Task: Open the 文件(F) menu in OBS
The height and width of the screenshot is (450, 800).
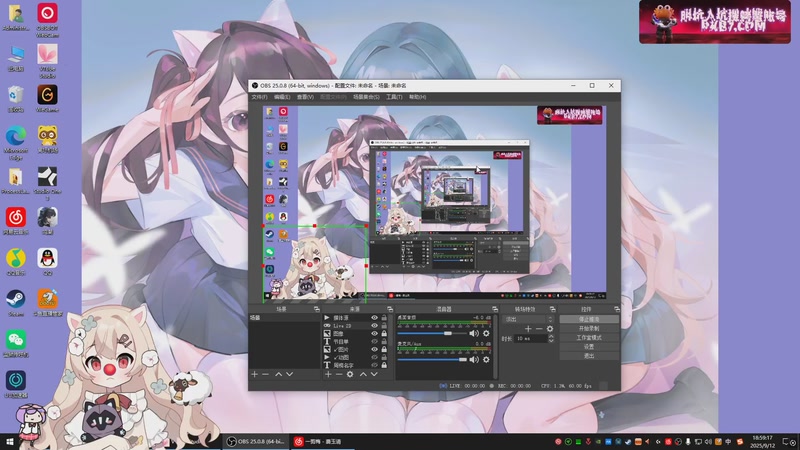Action: coord(259,97)
